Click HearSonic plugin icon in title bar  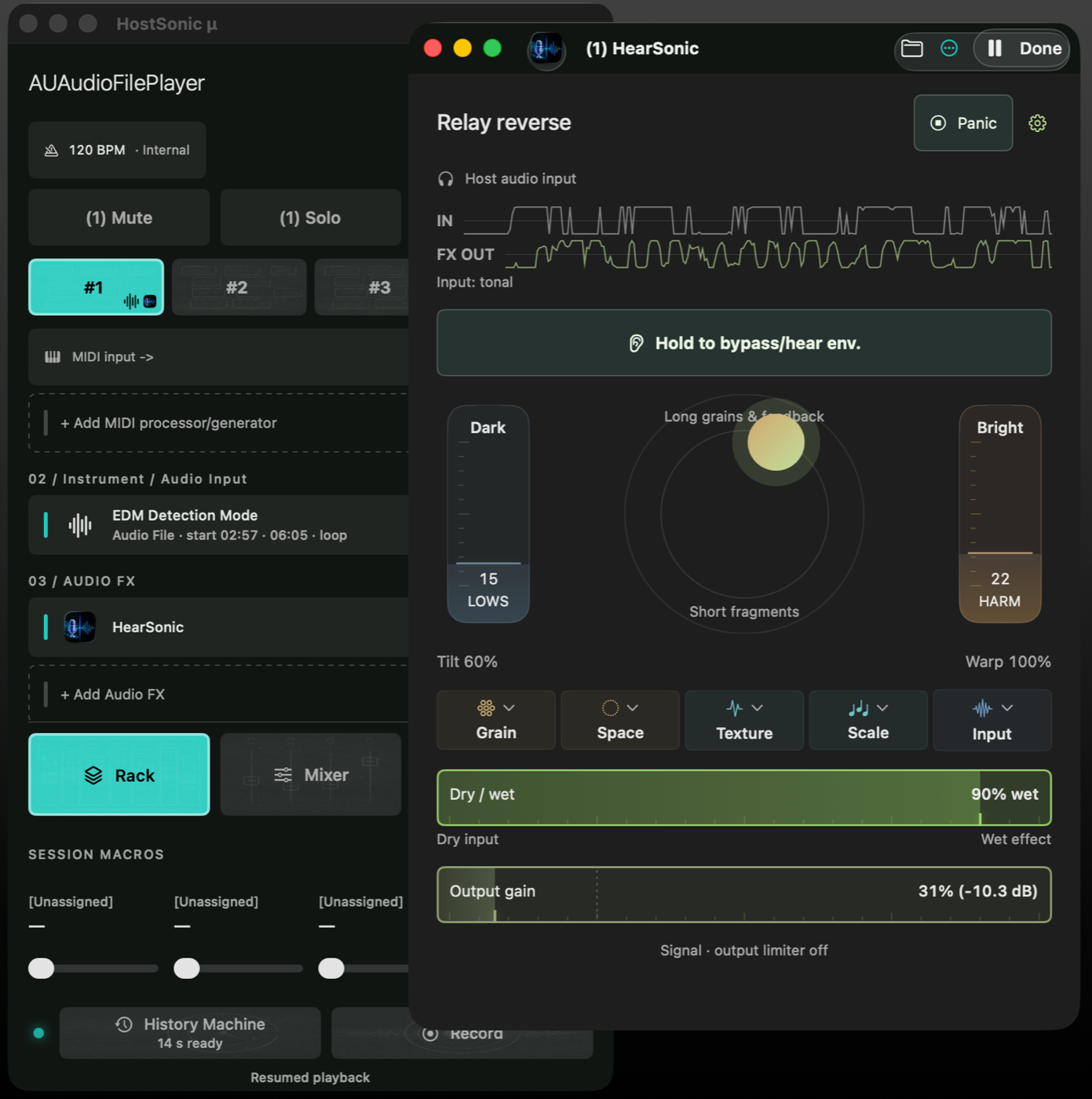pos(546,49)
